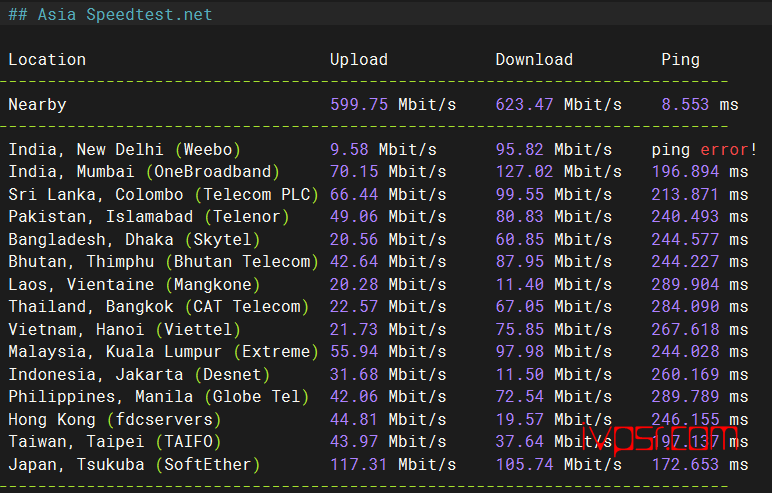772x493 pixels.
Task: Click 'Vietnam, Hanoi (Viettel)' row label
Action: click(x=125, y=329)
